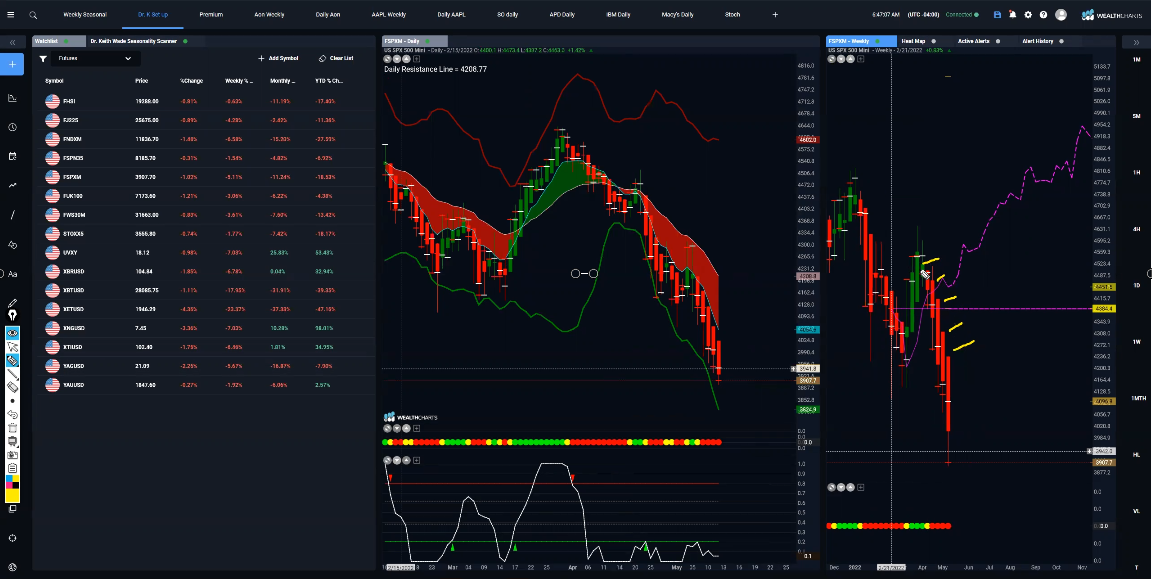The image size is (1152, 579).
Task: Open the Alert History tab
Action: pos(1037,41)
